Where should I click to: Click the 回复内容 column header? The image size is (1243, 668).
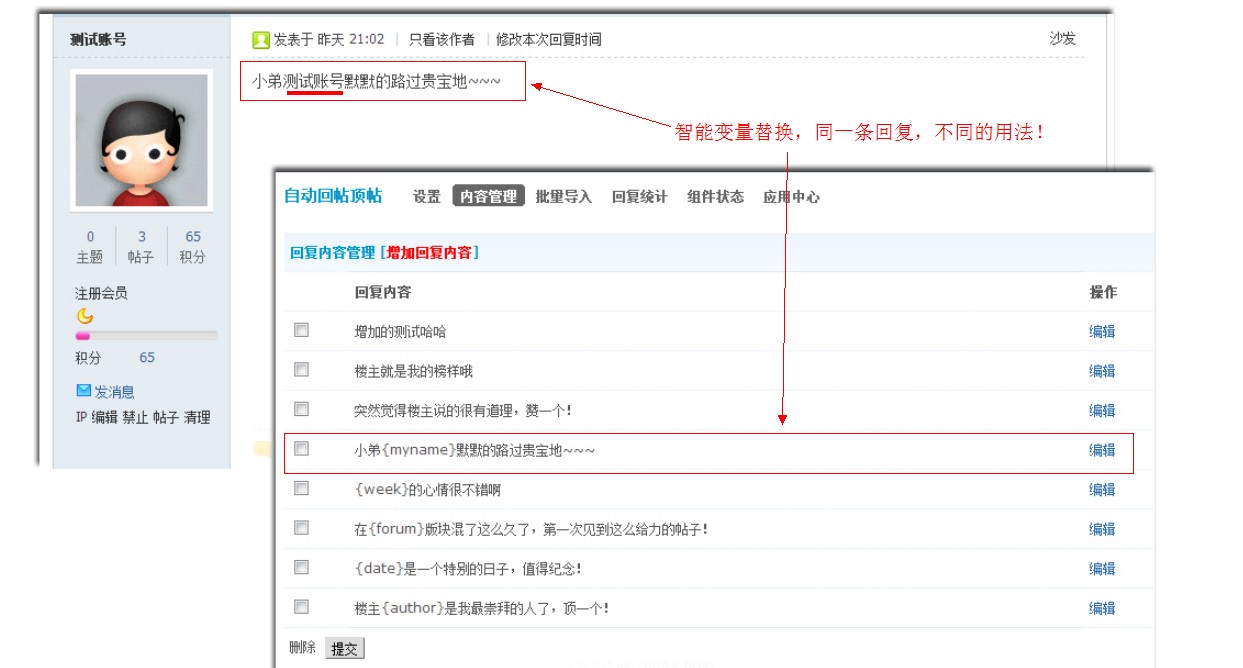pyautogui.click(x=382, y=292)
